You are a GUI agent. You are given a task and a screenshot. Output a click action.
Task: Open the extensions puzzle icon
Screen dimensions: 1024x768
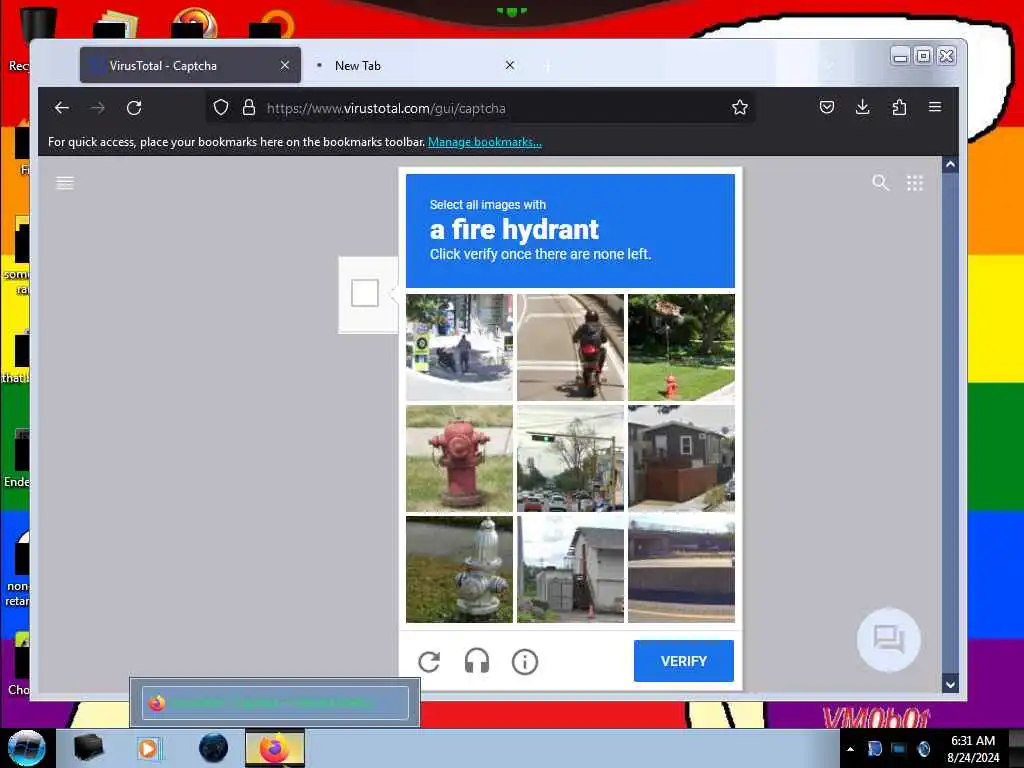(899, 107)
